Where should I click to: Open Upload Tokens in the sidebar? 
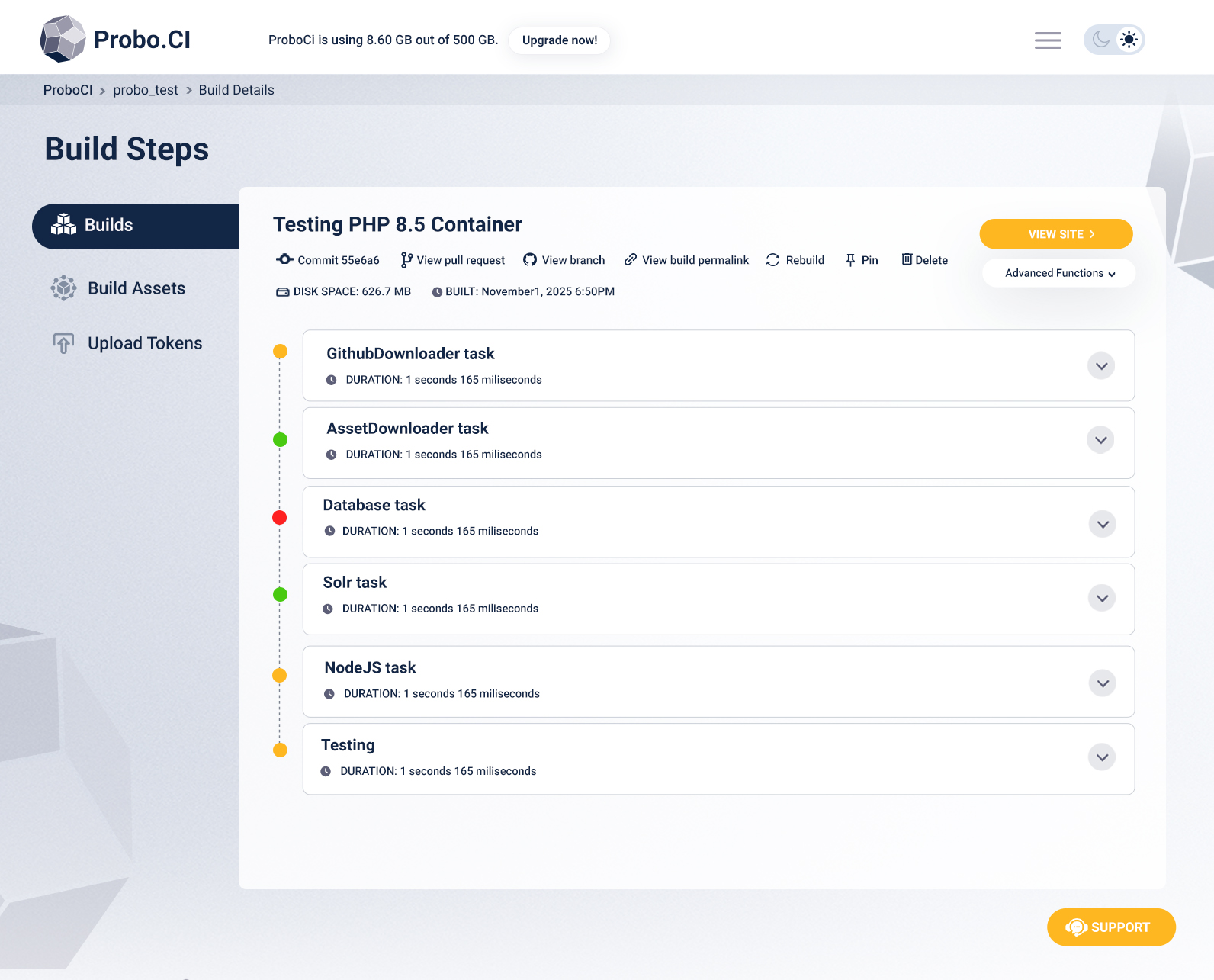tap(127, 343)
